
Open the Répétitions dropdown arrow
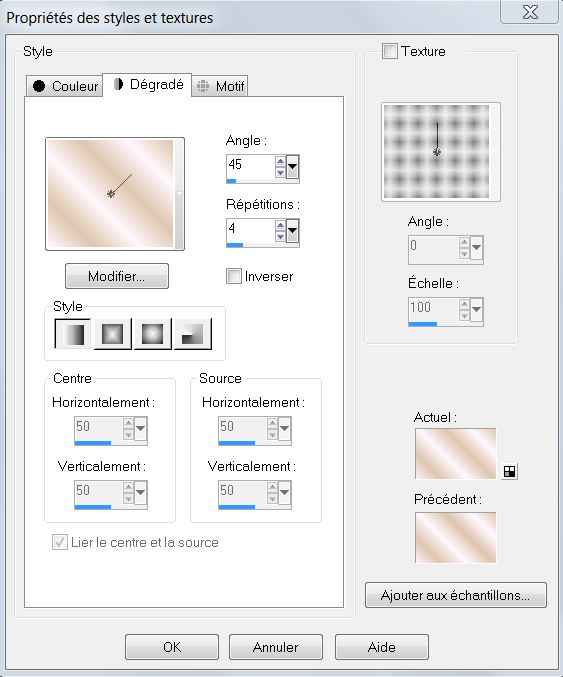tap(292, 231)
